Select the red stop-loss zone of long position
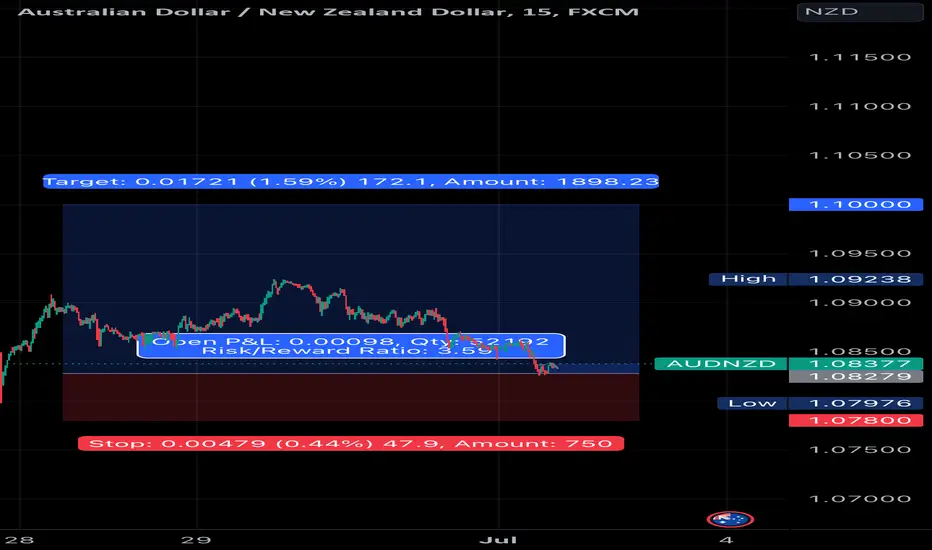This screenshot has width=932, height=550. pos(351,397)
